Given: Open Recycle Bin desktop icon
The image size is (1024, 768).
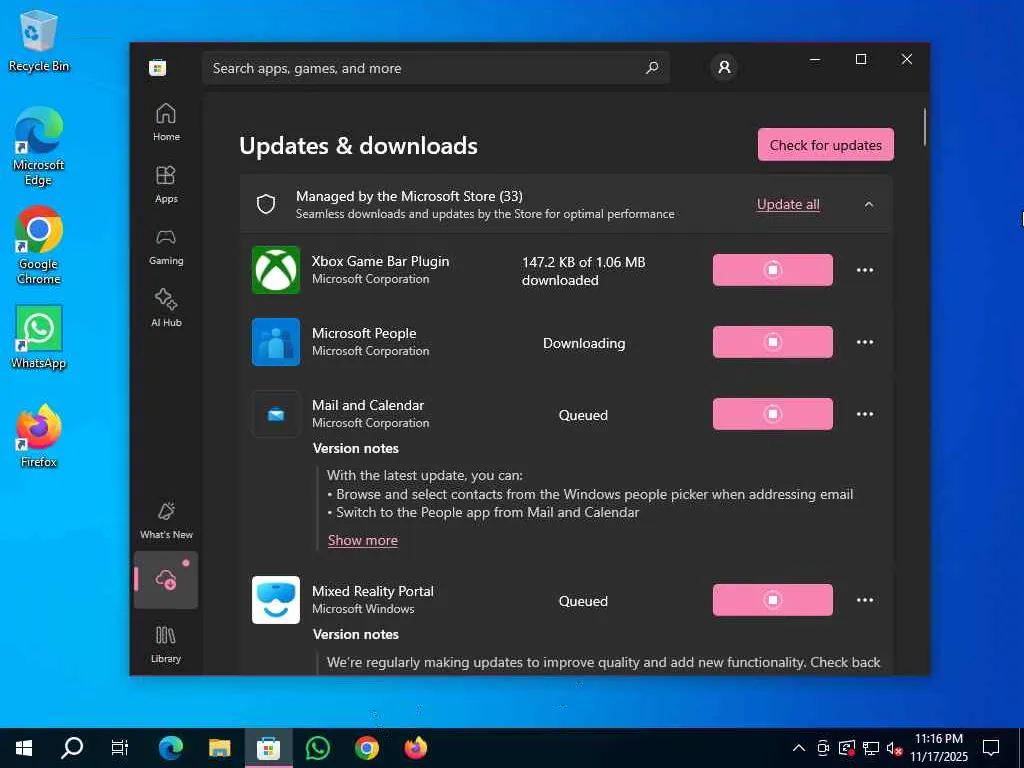Looking at the screenshot, I should tap(39, 40).
